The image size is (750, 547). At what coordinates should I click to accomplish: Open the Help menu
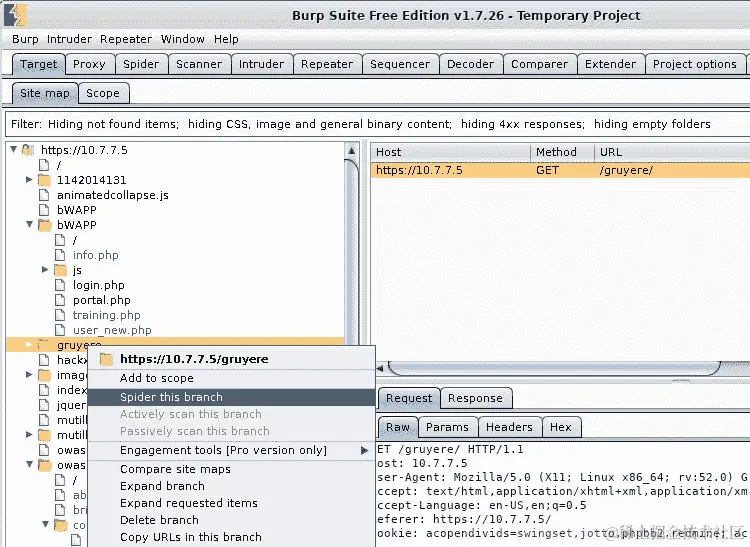coord(226,39)
